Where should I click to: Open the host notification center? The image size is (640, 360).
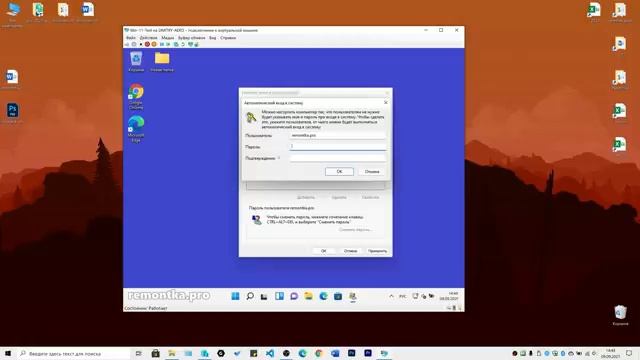629,353
